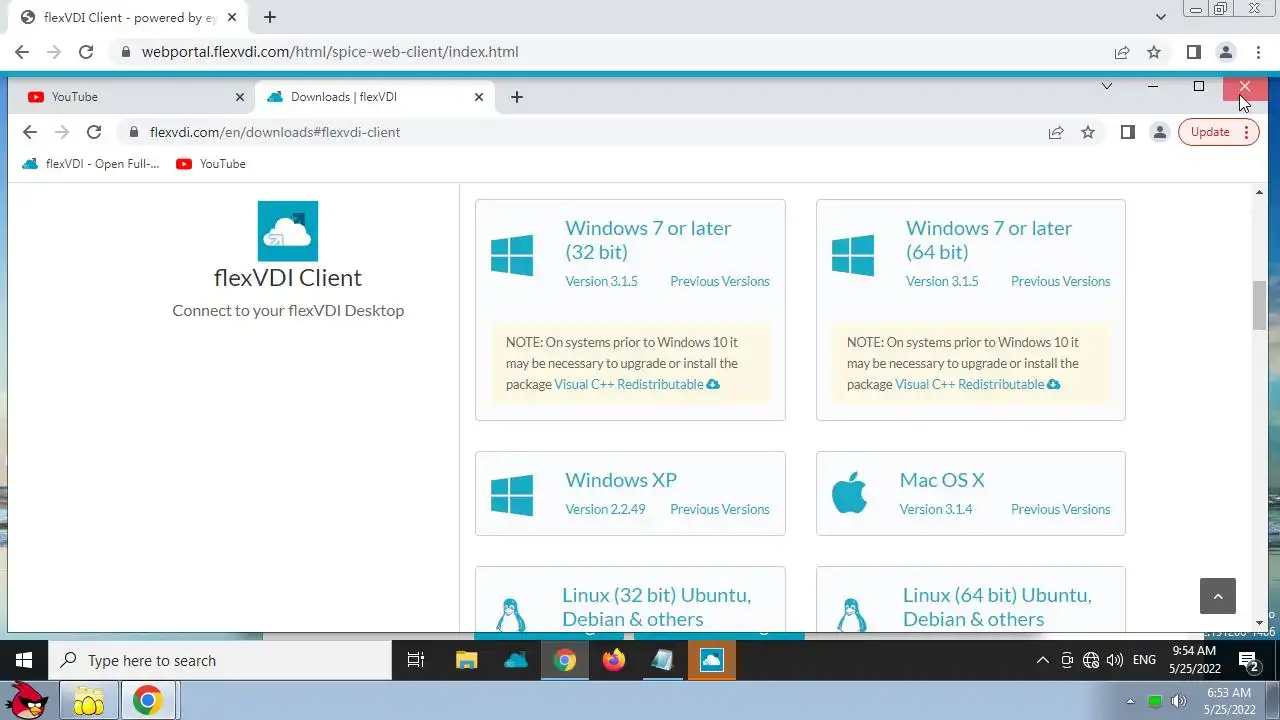1280x720 pixels.
Task: Click Windows logo icon in Windows XP card
Action: pos(512,495)
